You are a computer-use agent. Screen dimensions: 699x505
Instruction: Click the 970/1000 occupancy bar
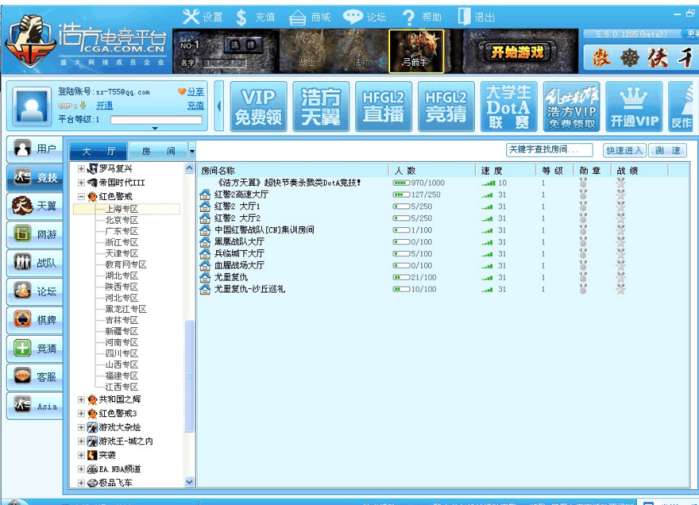click(401, 183)
